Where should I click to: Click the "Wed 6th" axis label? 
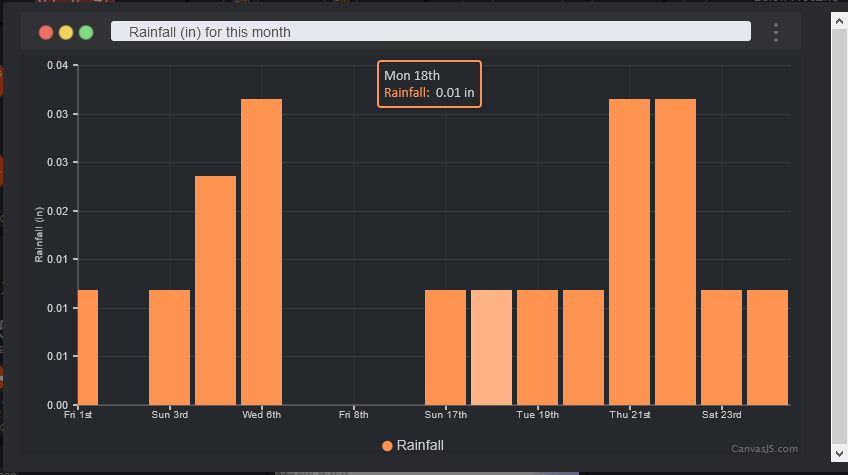click(x=262, y=415)
